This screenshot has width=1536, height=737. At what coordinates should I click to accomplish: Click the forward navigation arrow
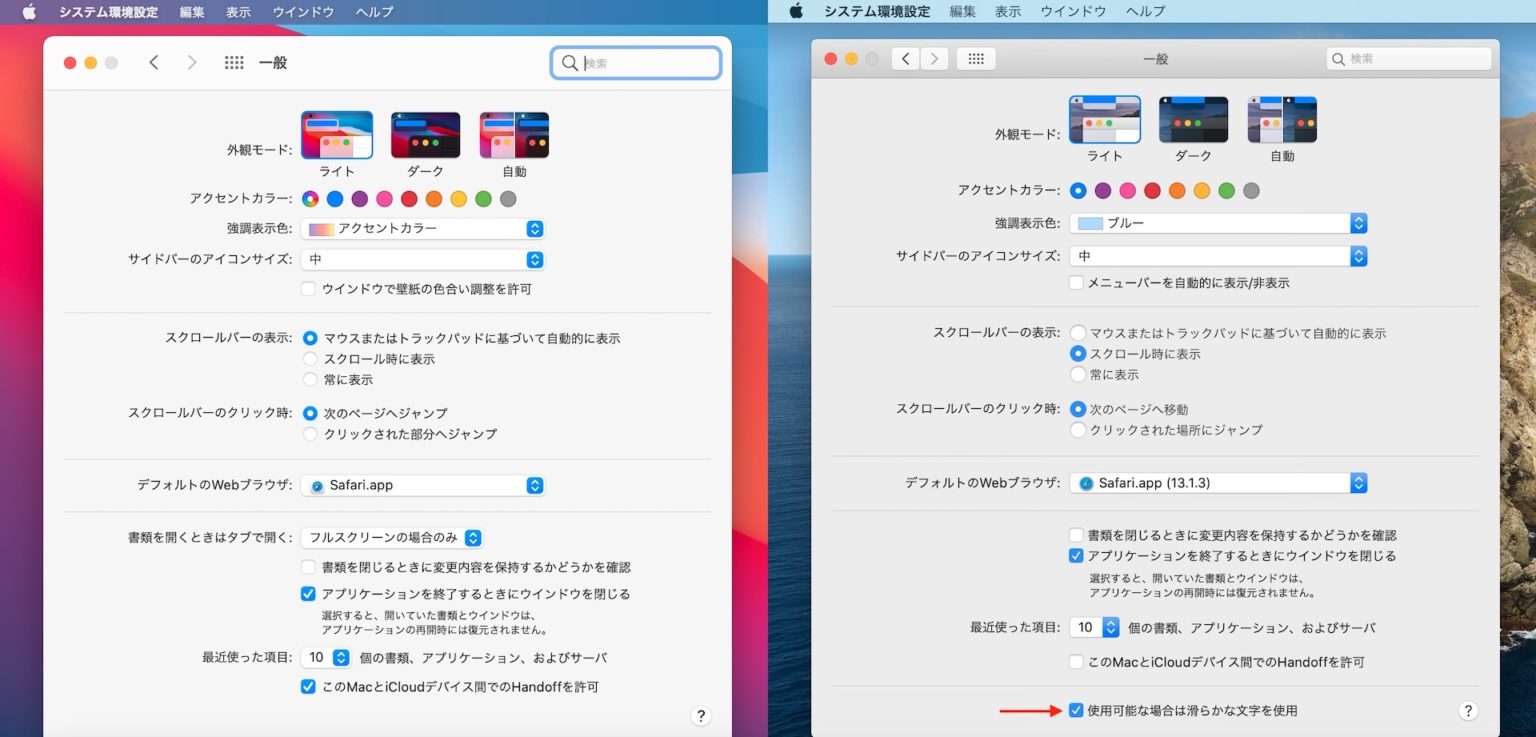click(190, 62)
